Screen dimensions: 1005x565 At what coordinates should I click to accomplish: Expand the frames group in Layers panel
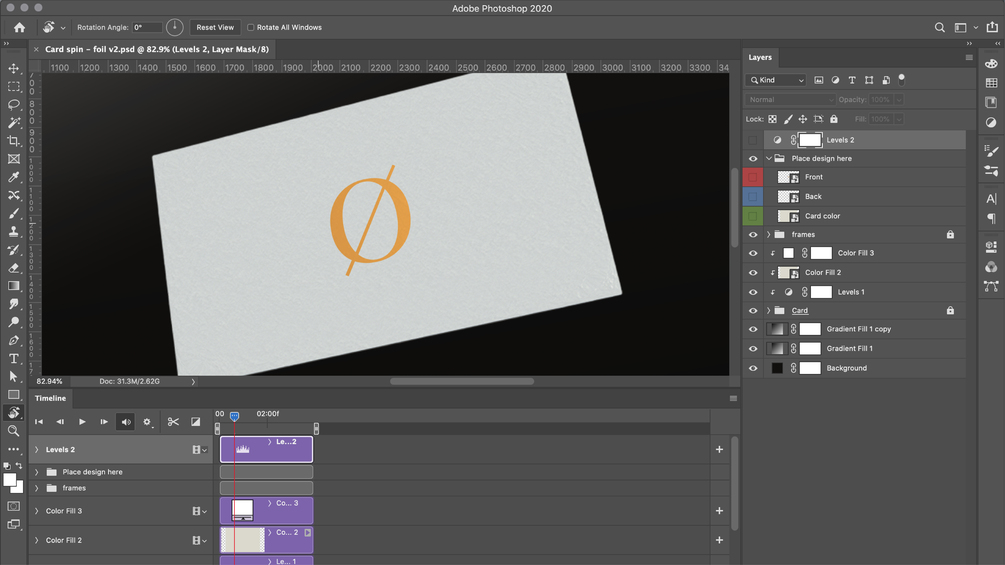pyautogui.click(x=768, y=234)
